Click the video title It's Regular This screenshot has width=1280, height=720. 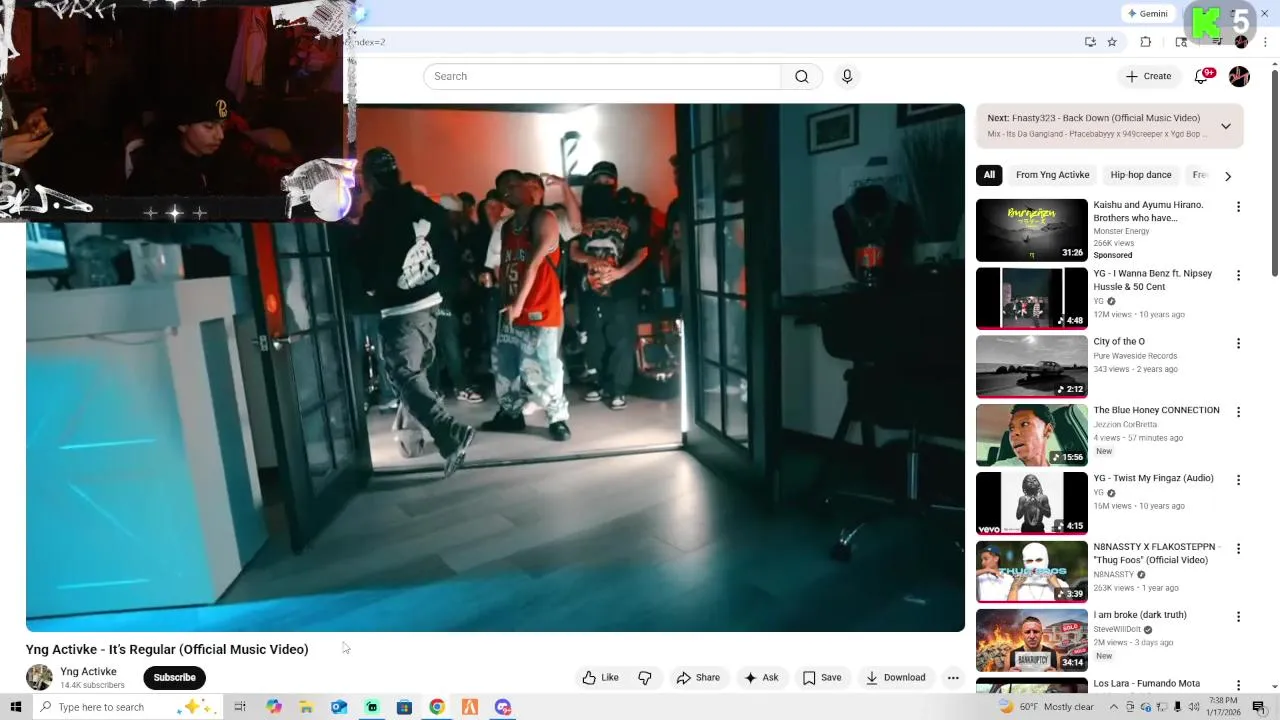pyautogui.click(x=167, y=649)
